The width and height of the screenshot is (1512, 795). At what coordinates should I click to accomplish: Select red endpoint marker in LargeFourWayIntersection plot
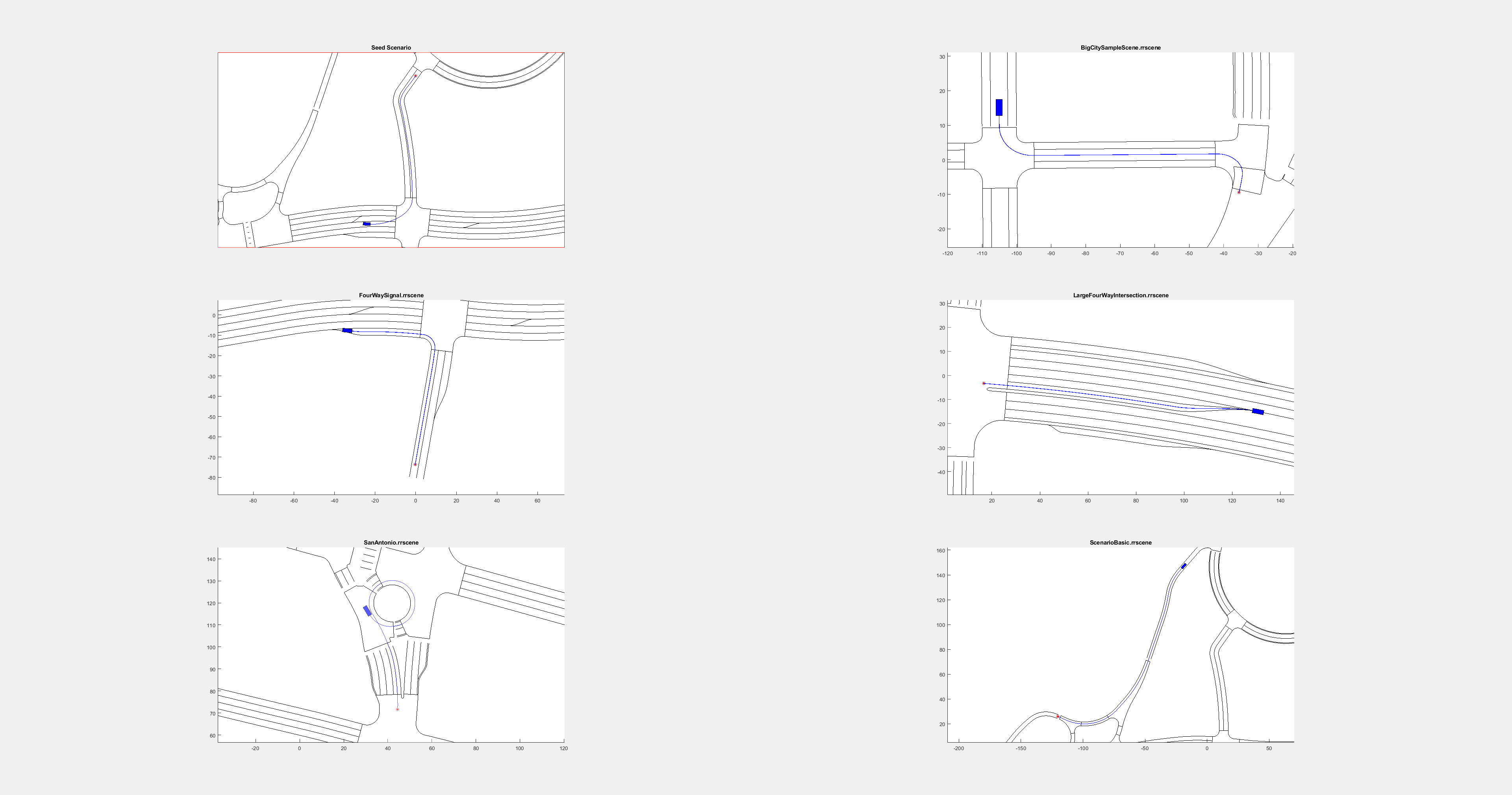point(984,384)
